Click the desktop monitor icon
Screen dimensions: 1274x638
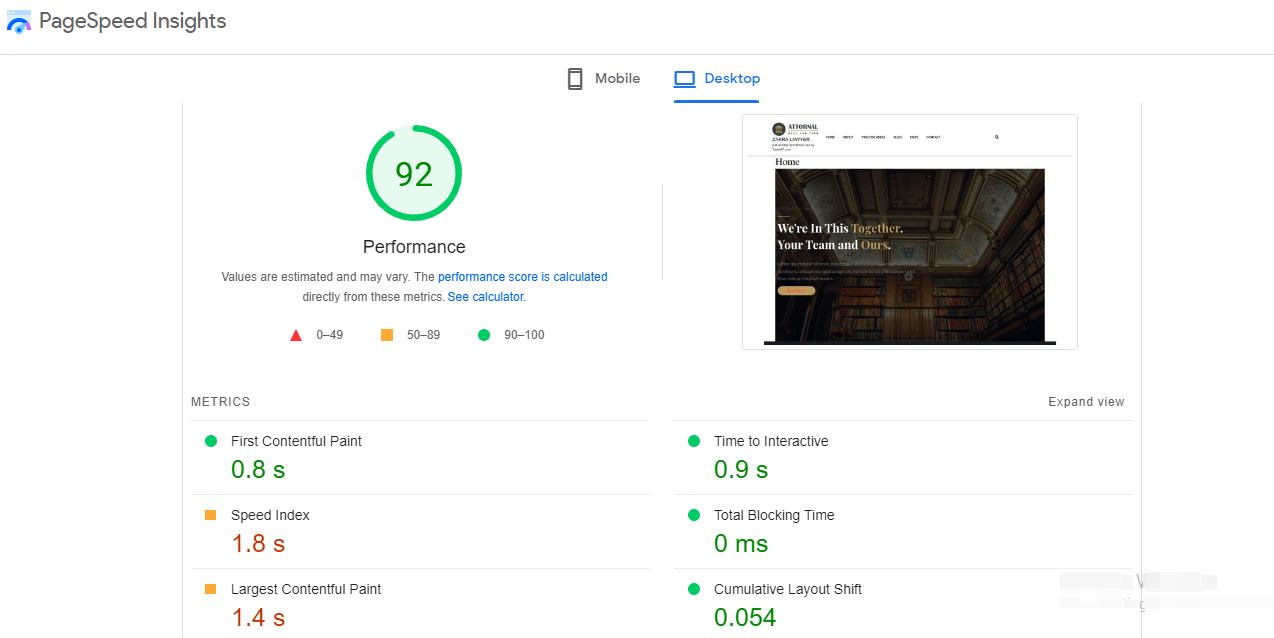[684, 79]
